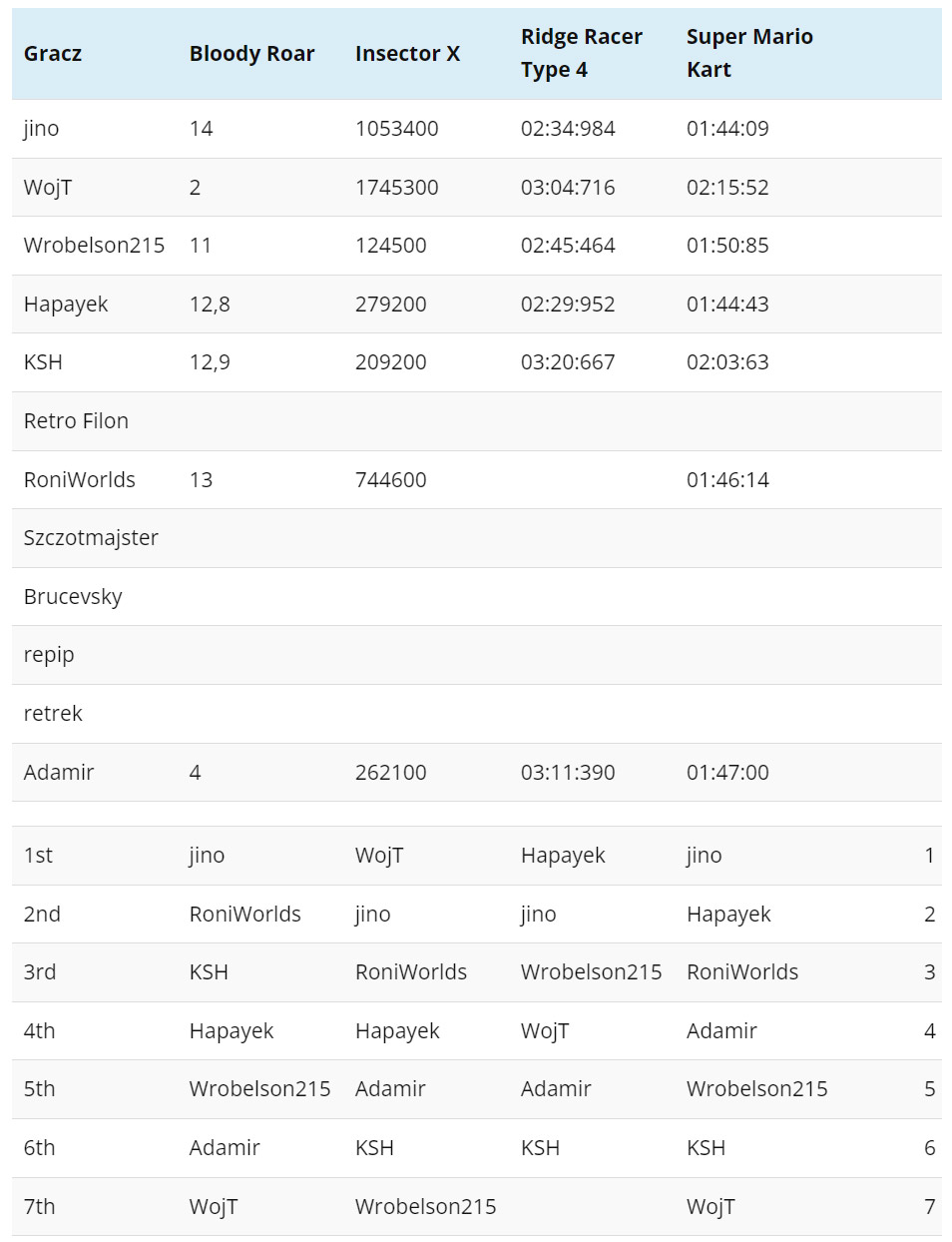The image size is (952, 1242).
Task: Click the 744600 Insector X score
Action: [390, 480]
